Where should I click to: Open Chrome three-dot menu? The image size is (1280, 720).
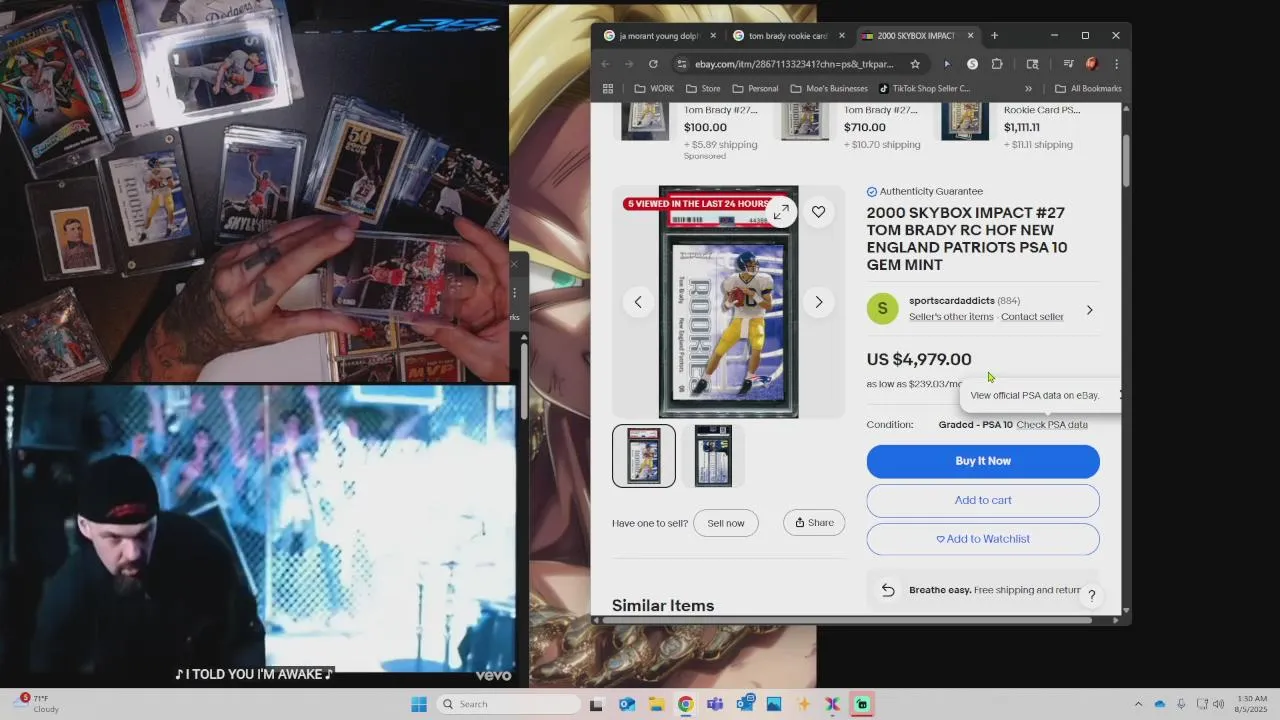(1116, 64)
